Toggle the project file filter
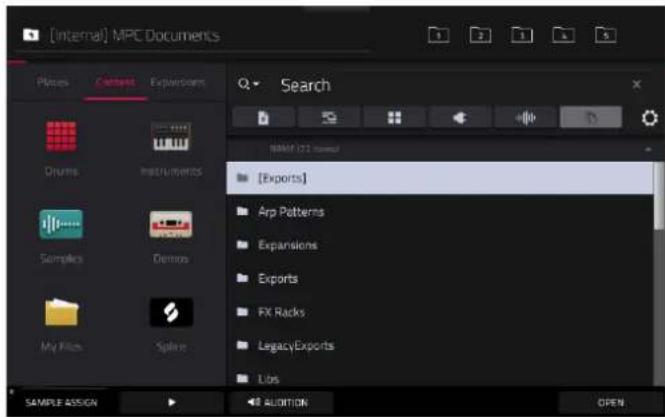This screenshot has width=665, height=417. tap(263, 118)
